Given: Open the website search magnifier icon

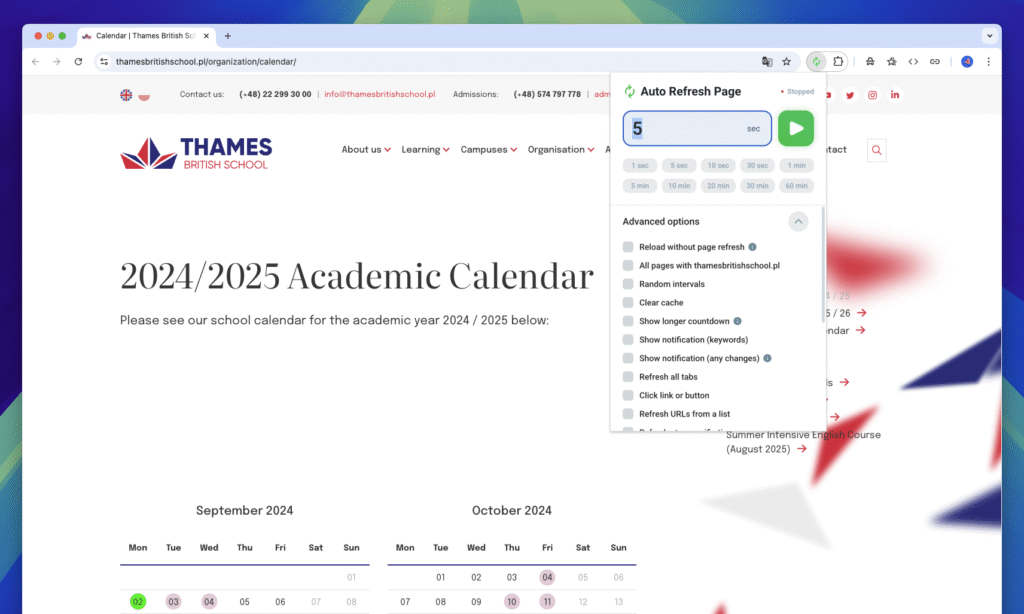Looking at the screenshot, I should (x=876, y=150).
